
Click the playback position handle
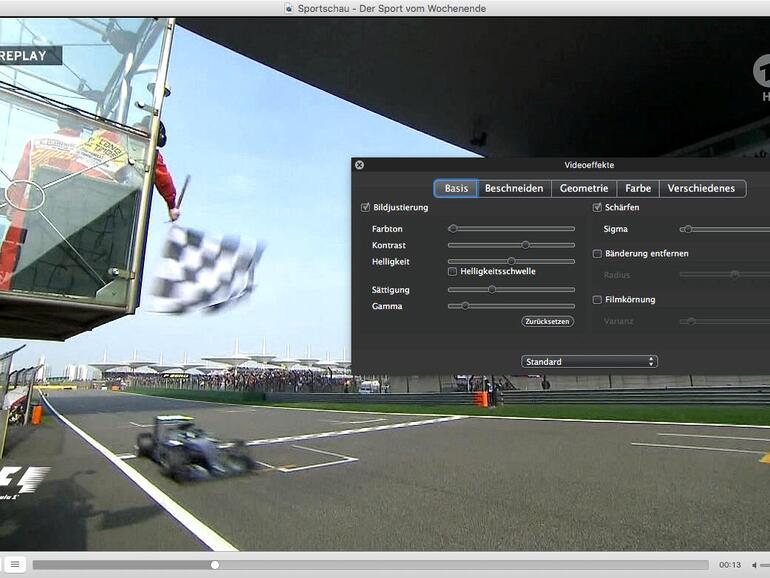coord(215,565)
